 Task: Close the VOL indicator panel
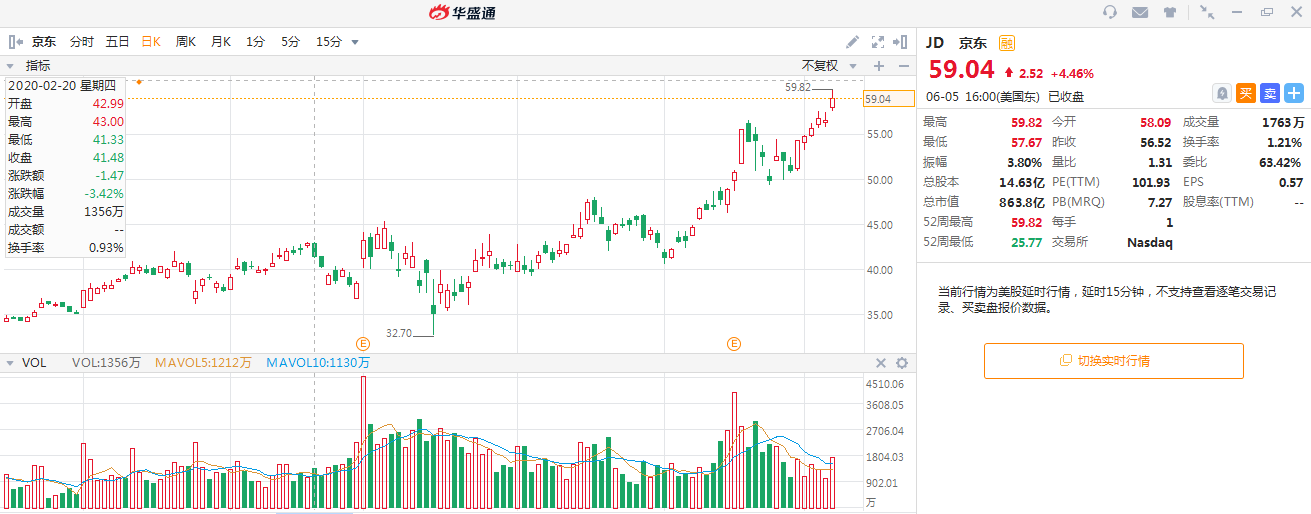pos(881,363)
